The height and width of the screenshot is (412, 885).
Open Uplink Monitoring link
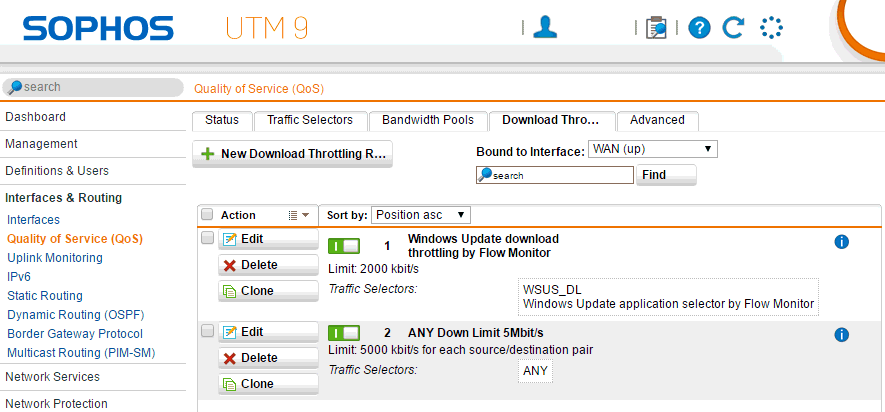[55, 258]
